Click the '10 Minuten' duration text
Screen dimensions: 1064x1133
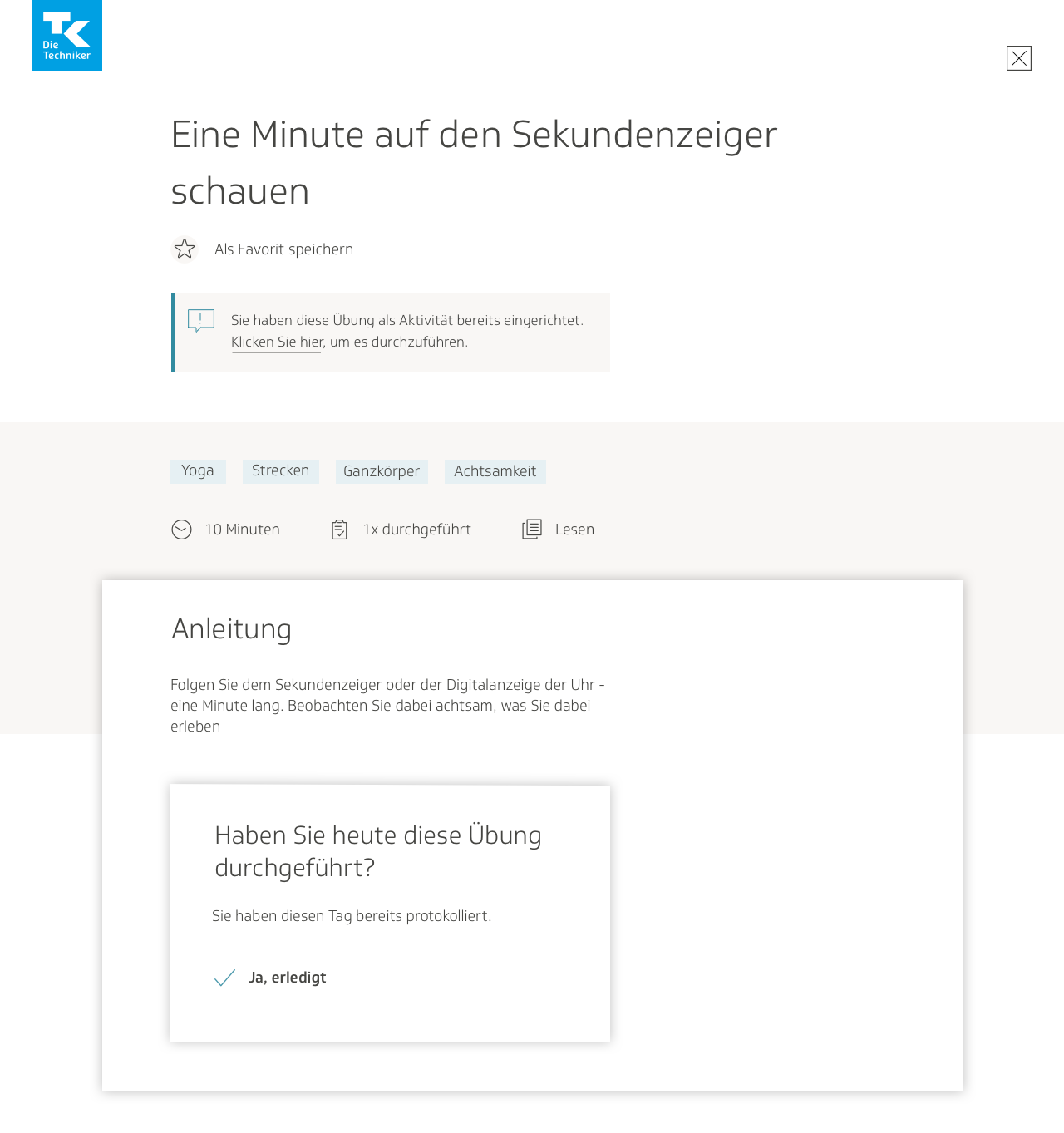pyautogui.click(x=242, y=530)
